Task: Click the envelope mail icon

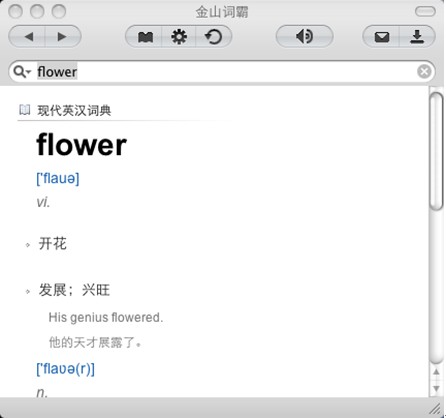Action: [x=381, y=37]
